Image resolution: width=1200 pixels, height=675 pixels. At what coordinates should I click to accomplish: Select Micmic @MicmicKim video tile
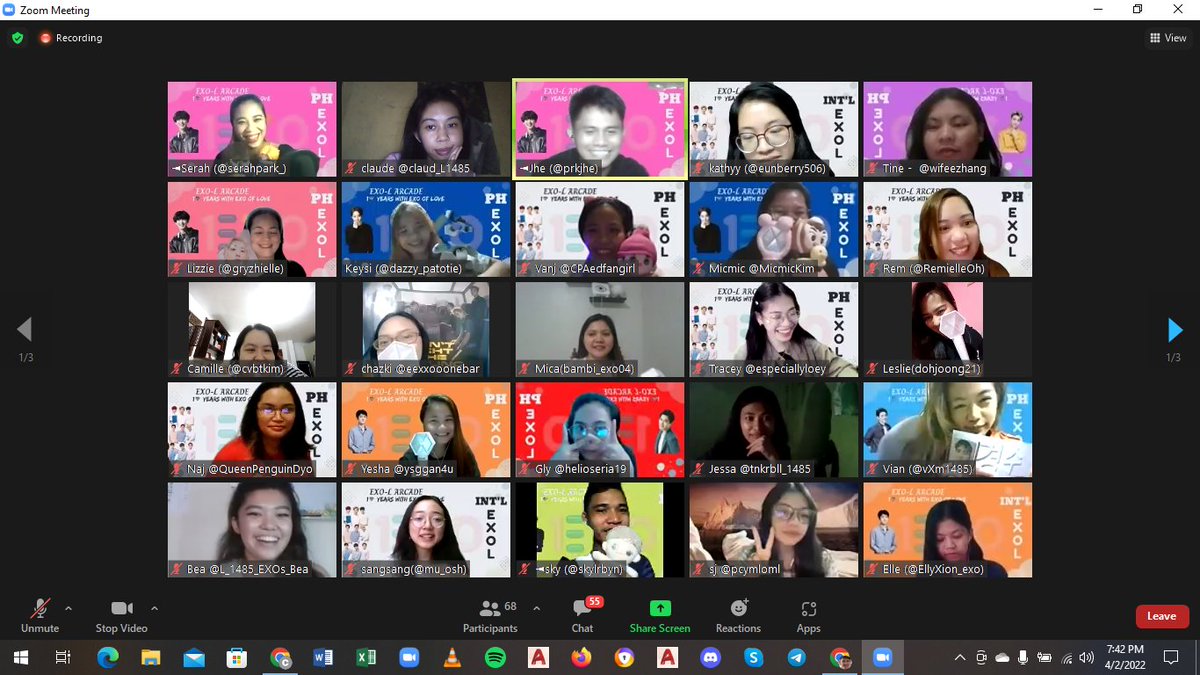[x=774, y=229]
